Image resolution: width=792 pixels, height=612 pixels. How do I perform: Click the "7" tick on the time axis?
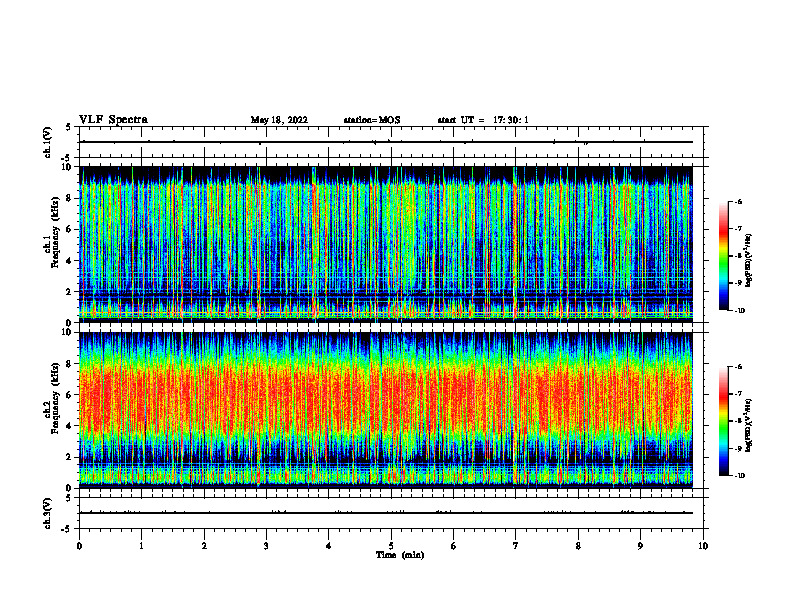pyautogui.click(x=516, y=546)
